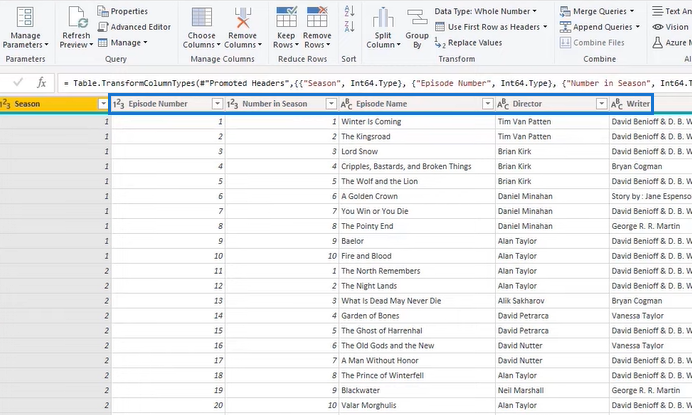Click the Vision AI insights icon

coord(658,27)
